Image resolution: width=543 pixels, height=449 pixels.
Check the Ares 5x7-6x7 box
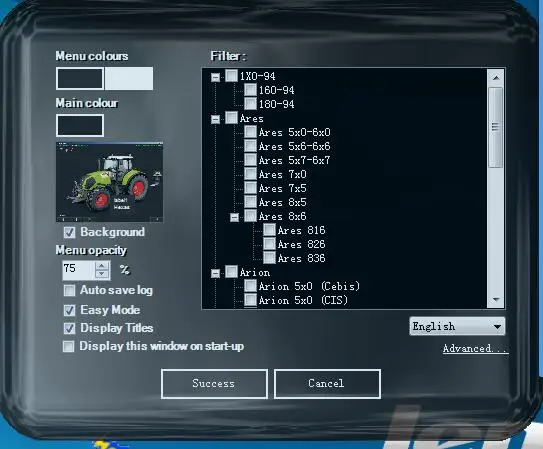click(x=250, y=160)
